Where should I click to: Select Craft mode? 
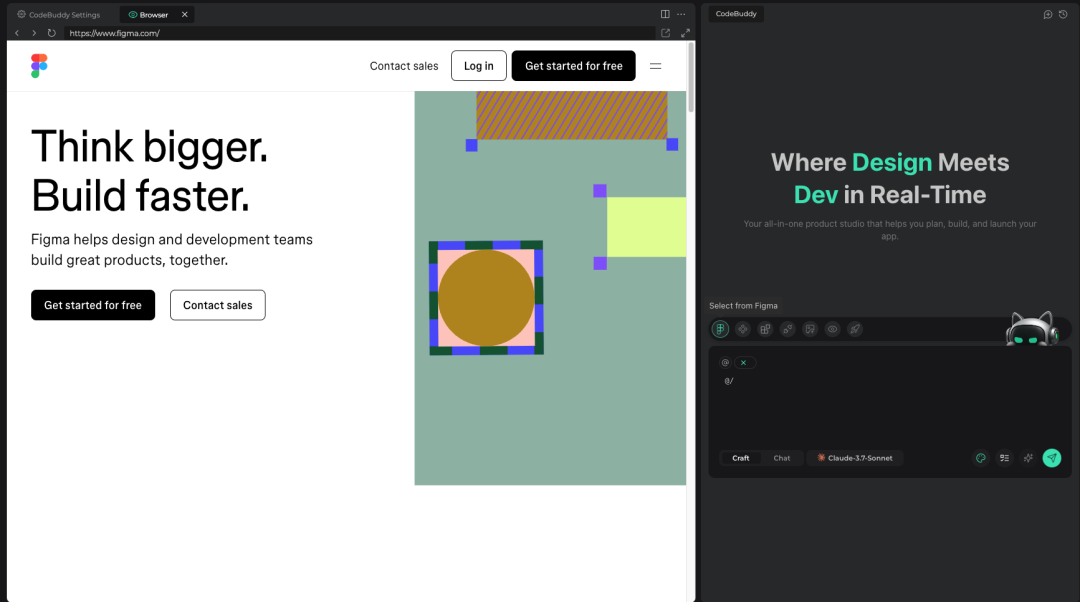click(740, 458)
